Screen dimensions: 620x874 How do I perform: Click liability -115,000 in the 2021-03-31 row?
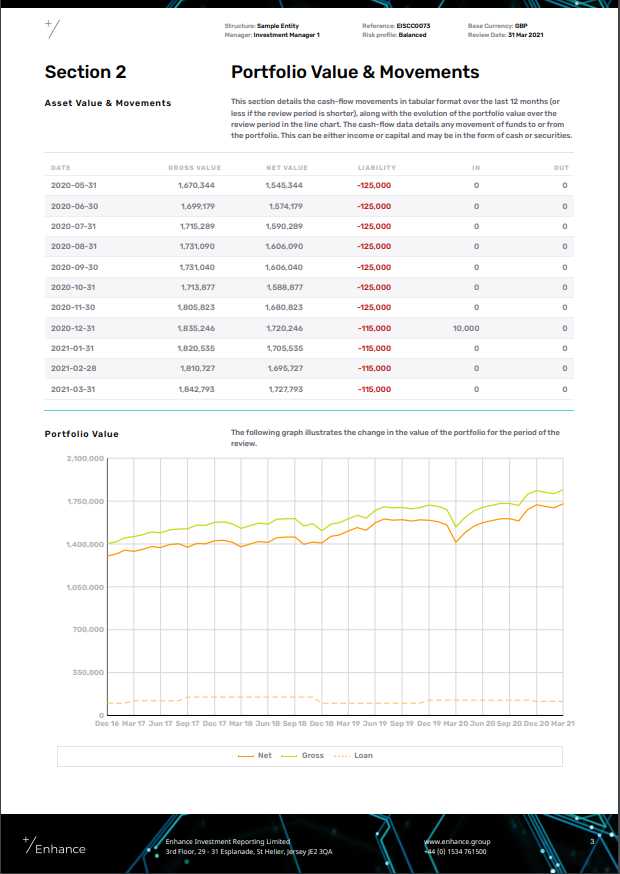click(374, 389)
